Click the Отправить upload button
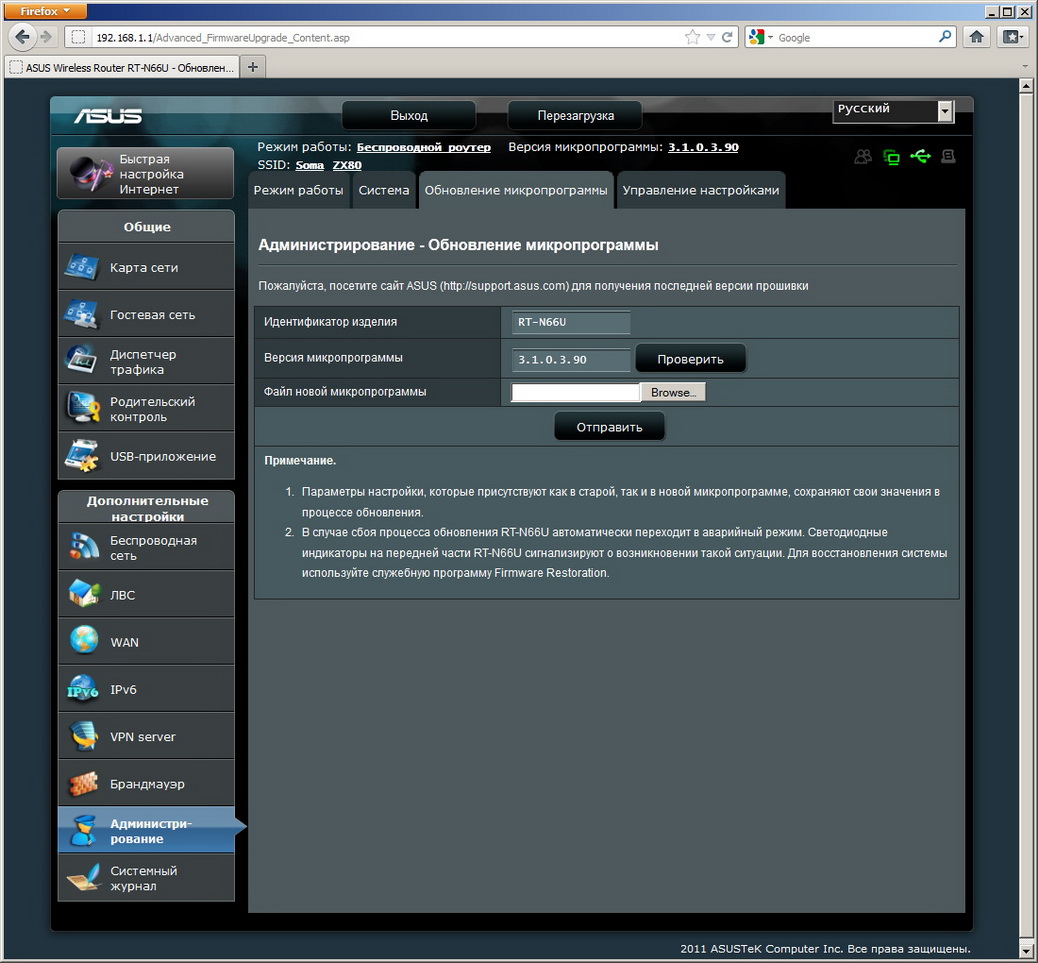 (609, 427)
